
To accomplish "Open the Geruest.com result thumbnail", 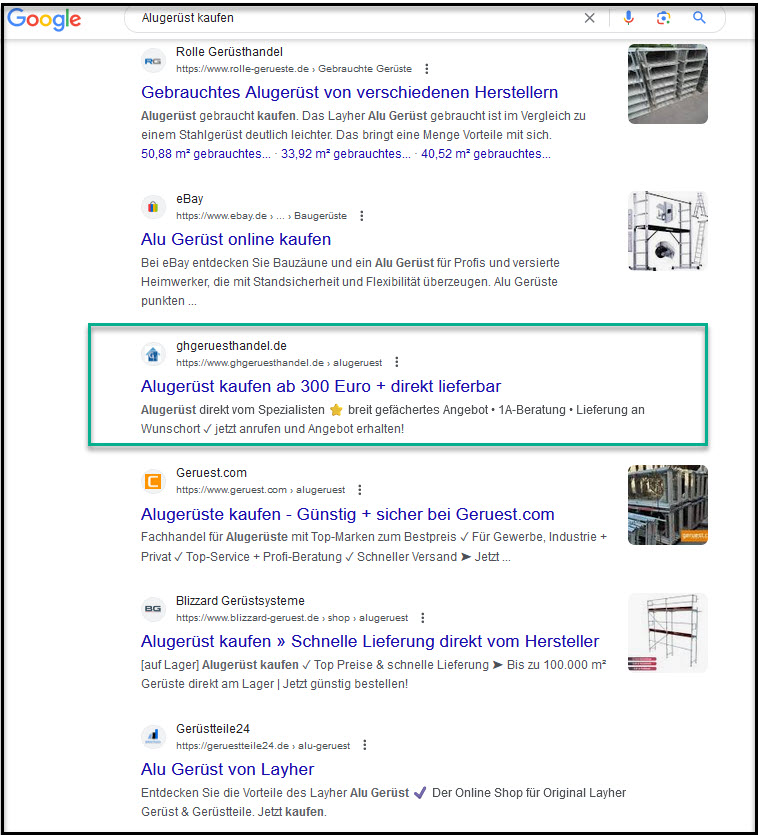I will coord(667,505).
